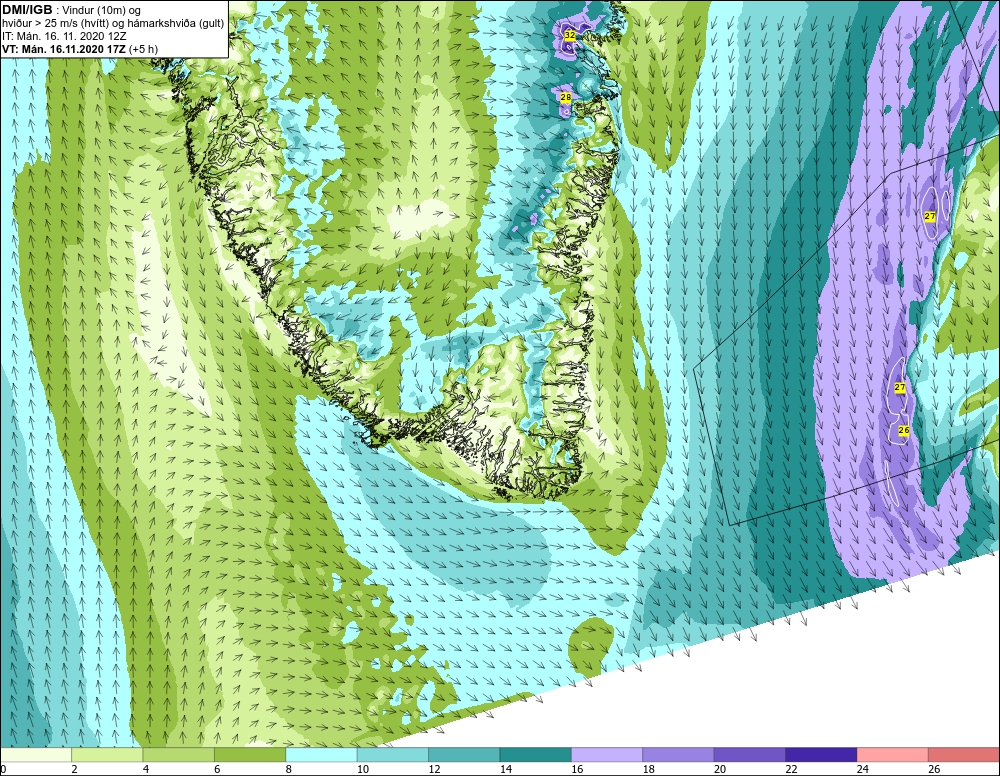This screenshot has height=776, width=1000.
Task: Select the 12–14 teal legend swatch
Action: click(464, 755)
